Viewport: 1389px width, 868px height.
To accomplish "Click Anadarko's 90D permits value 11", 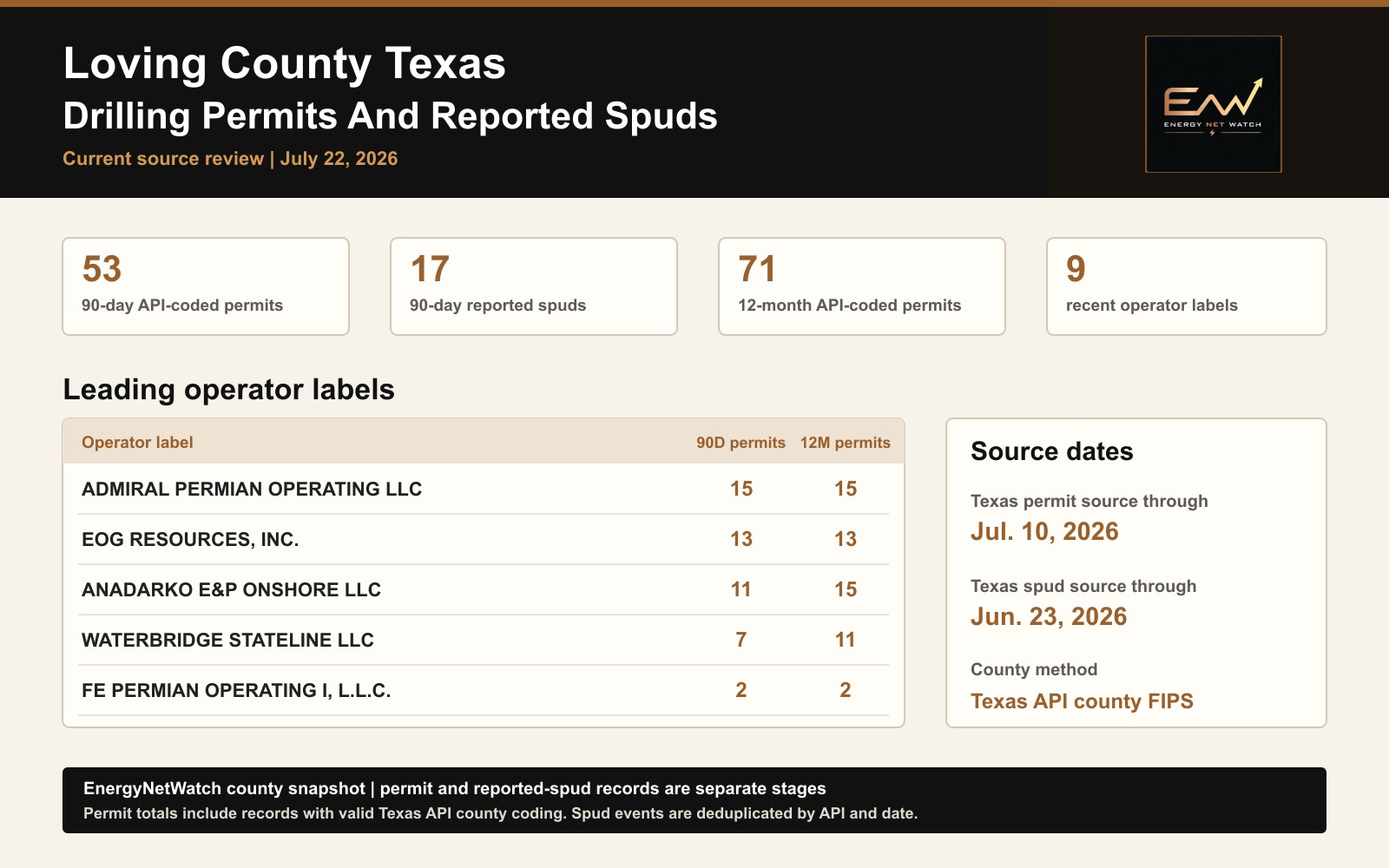I will point(741,589).
